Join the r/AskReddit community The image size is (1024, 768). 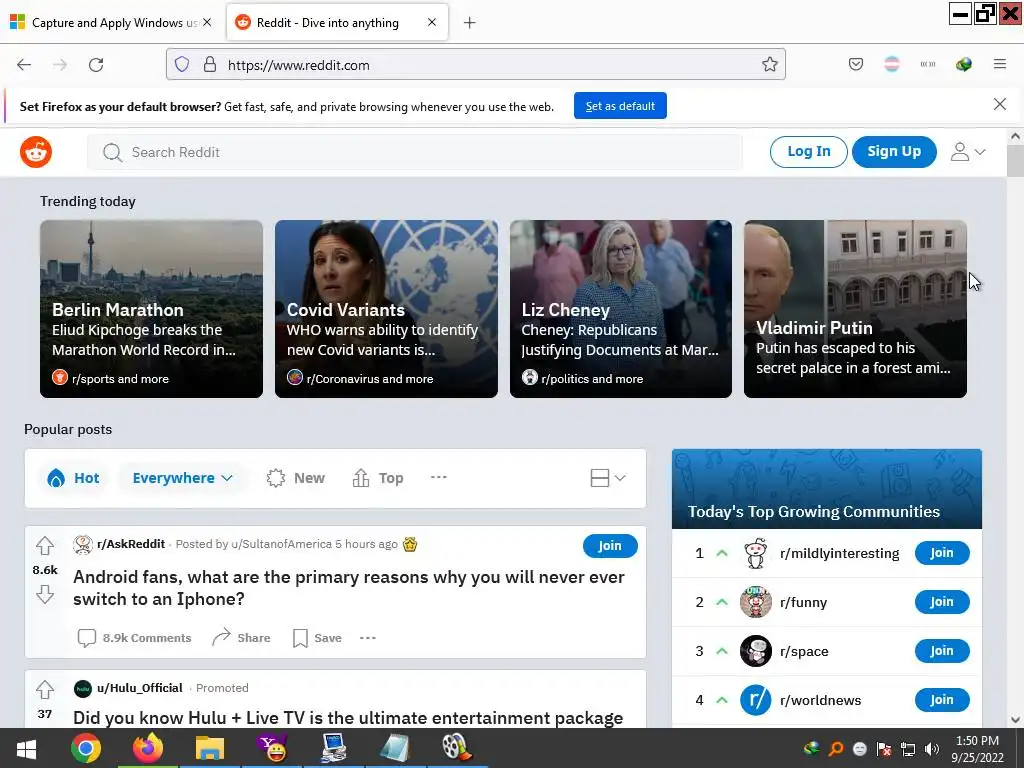(x=610, y=546)
